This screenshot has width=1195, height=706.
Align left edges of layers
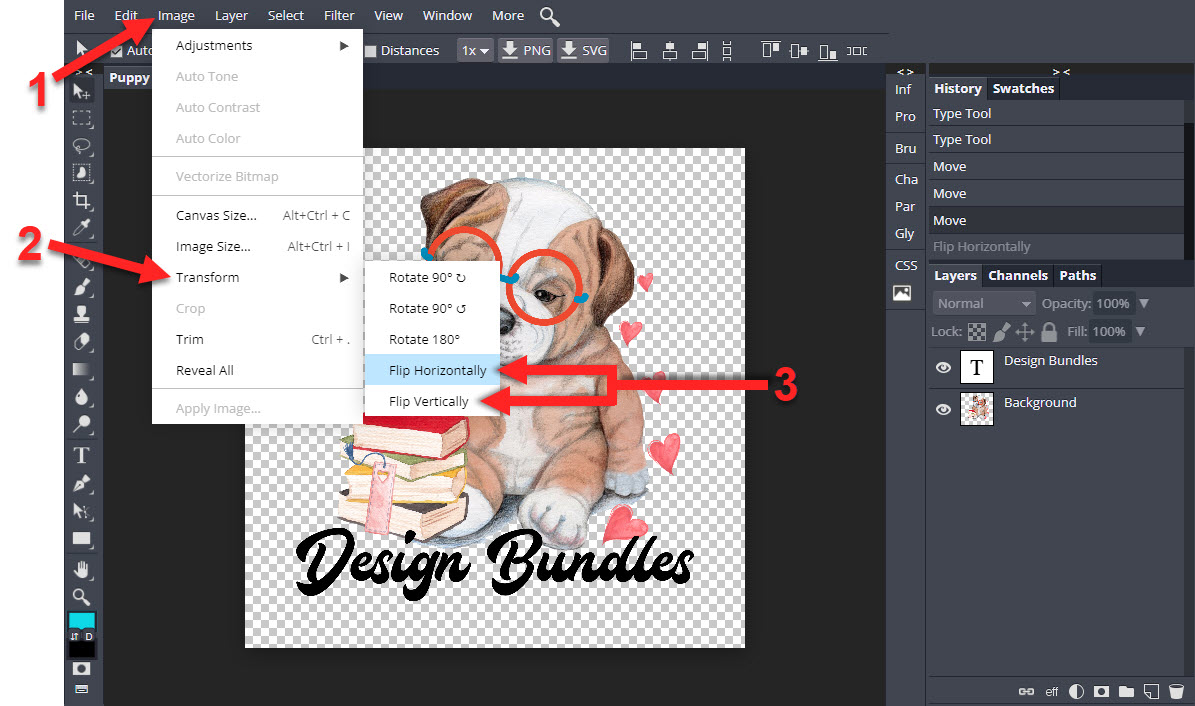(x=639, y=51)
